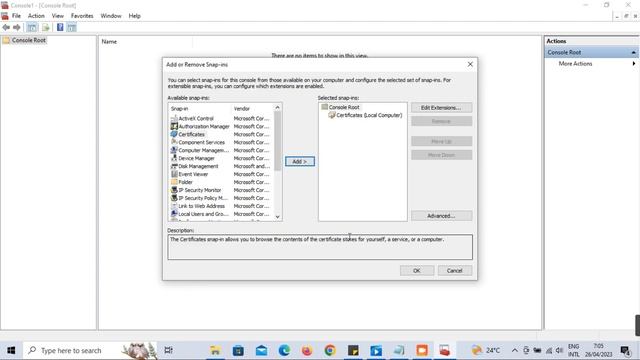Show hidden system tray icons chevron
This screenshot has height=360, width=640.
(x=515, y=350)
